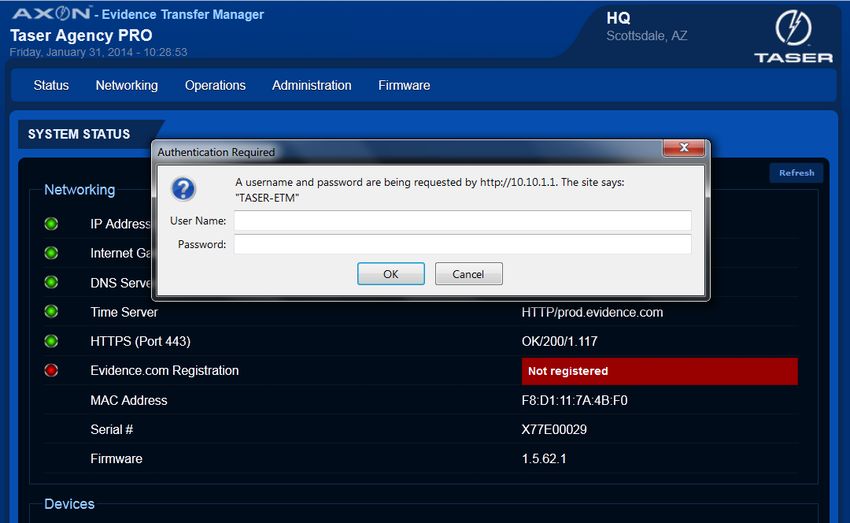
Task: Open the Firmware menu
Action: (x=404, y=85)
